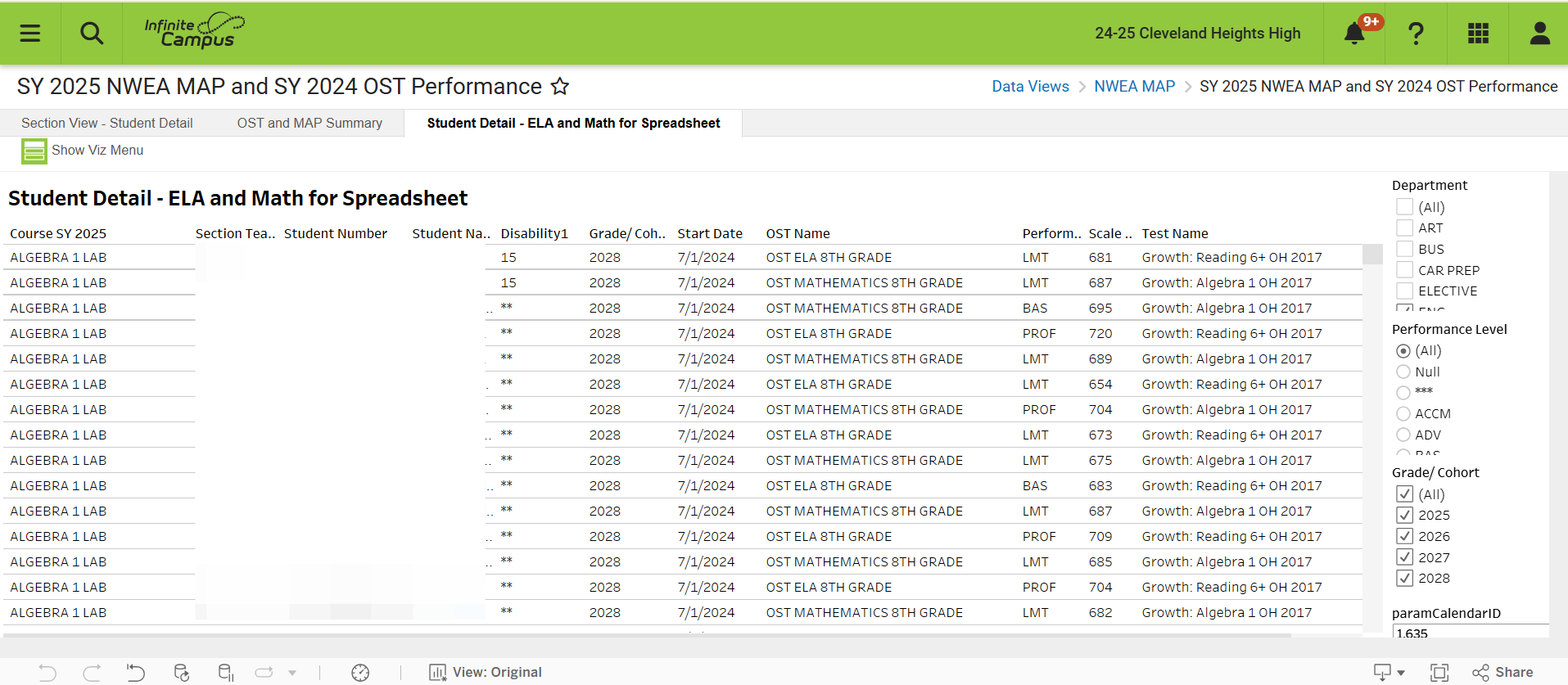The height and width of the screenshot is (685, 1568).
Task: Click the table's vertical scrollbar thumb
Action: [1372, 254]
